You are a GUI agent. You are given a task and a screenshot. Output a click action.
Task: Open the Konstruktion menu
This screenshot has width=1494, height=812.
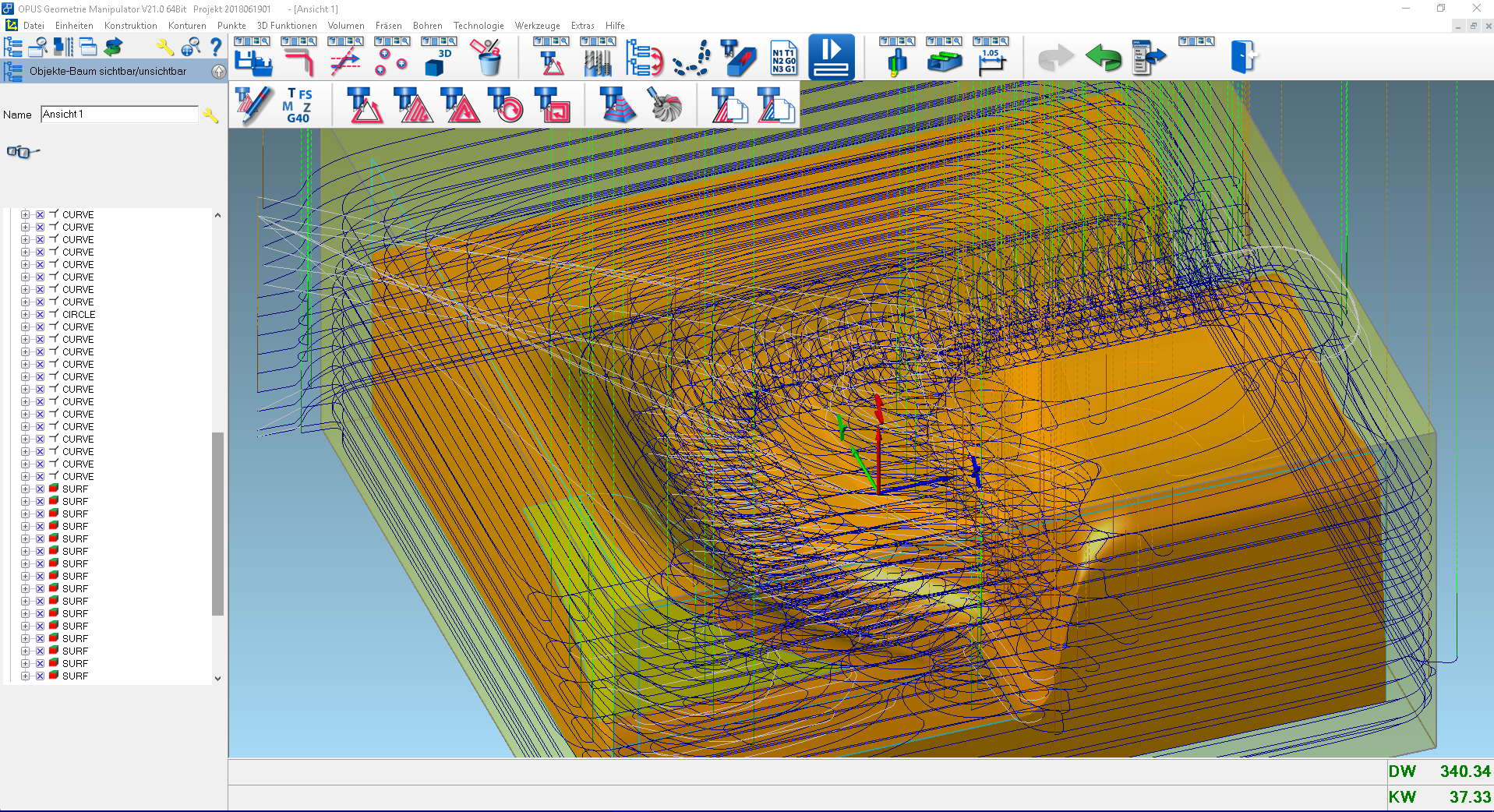[x=131, y=26]
